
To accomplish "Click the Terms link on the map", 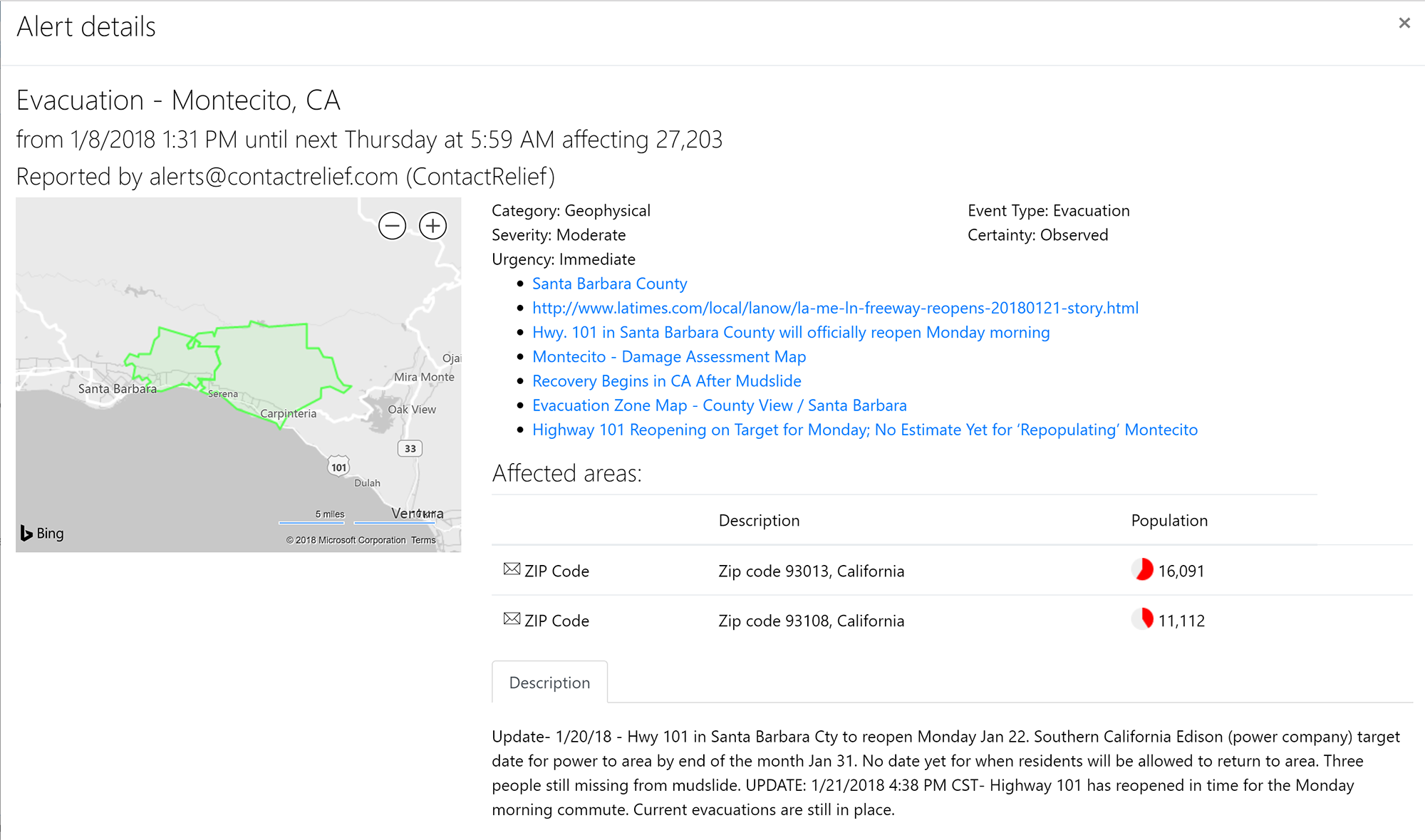I will point(423,540).
